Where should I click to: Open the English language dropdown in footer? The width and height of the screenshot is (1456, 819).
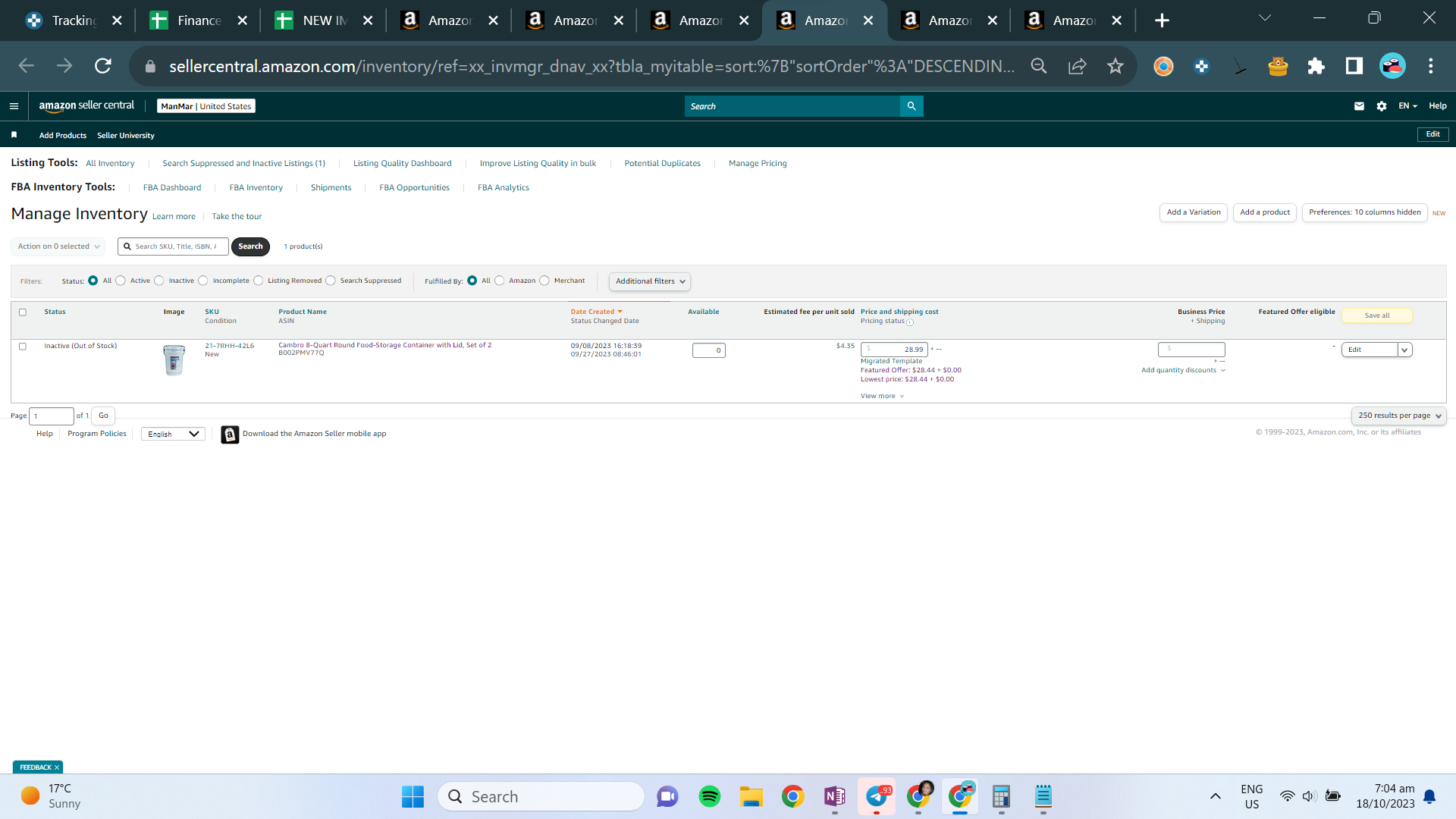[x=173, y=435]
